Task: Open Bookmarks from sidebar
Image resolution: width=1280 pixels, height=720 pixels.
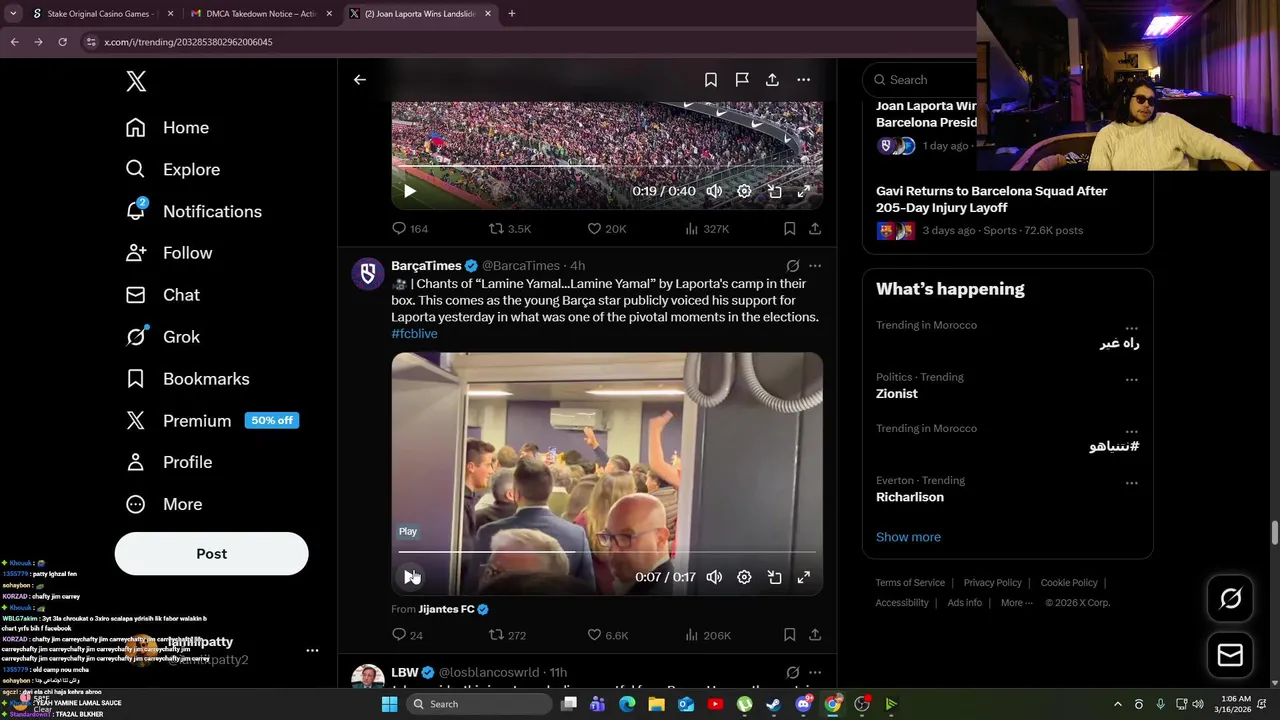Action: coord(187,379)
